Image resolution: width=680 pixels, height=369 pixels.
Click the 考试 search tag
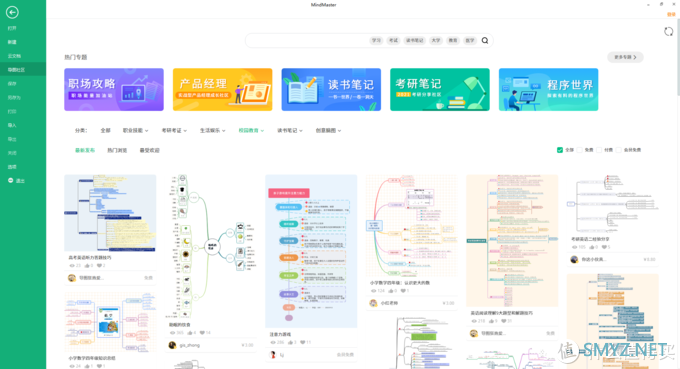pos(393,40)
